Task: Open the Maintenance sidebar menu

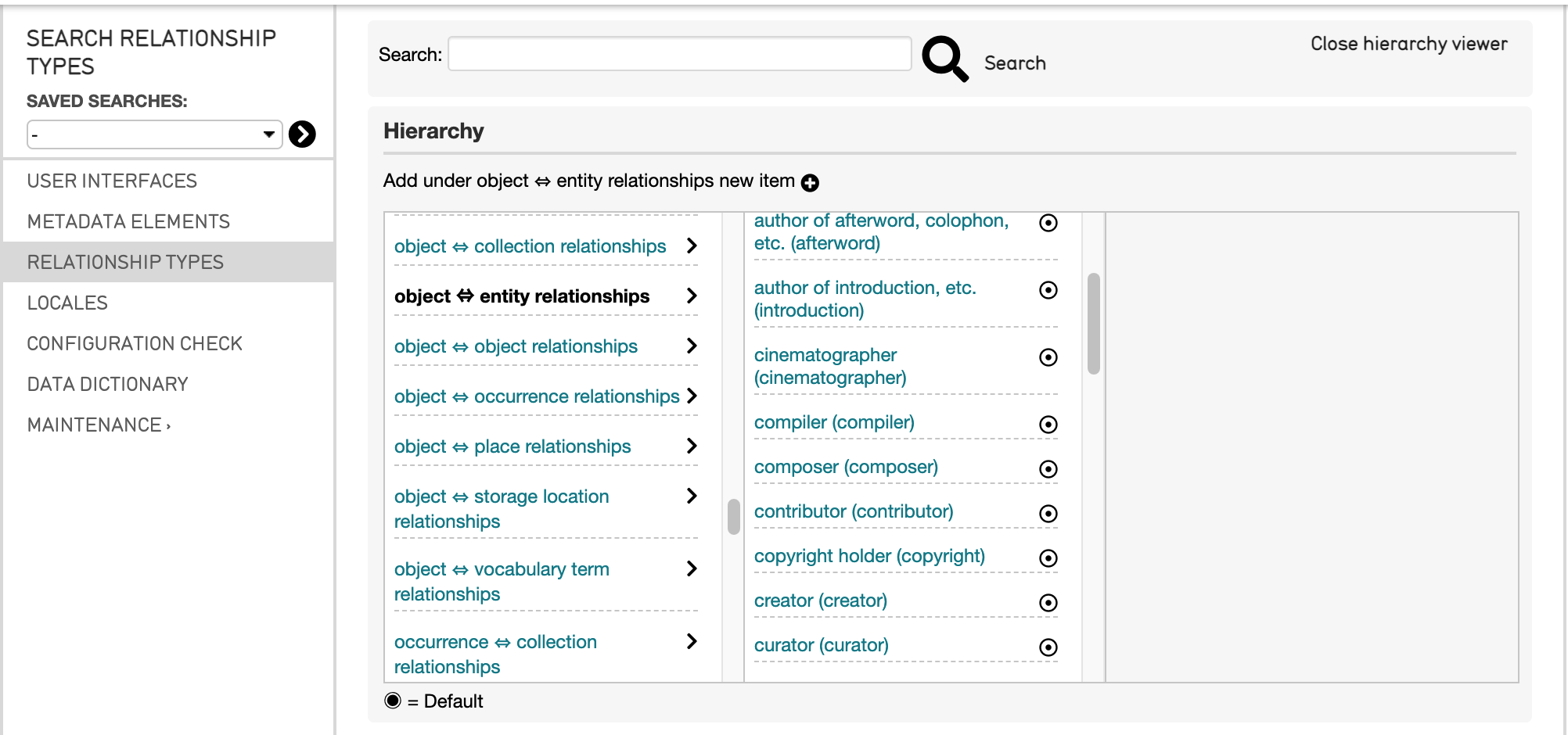Action: coord(99,425)
